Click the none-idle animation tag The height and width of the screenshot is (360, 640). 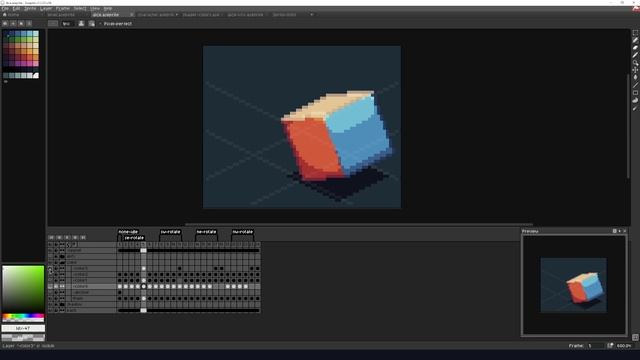point(128,231)
